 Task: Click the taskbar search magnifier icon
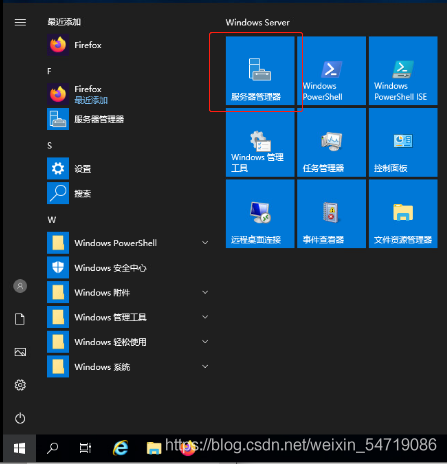pos(52,448)
